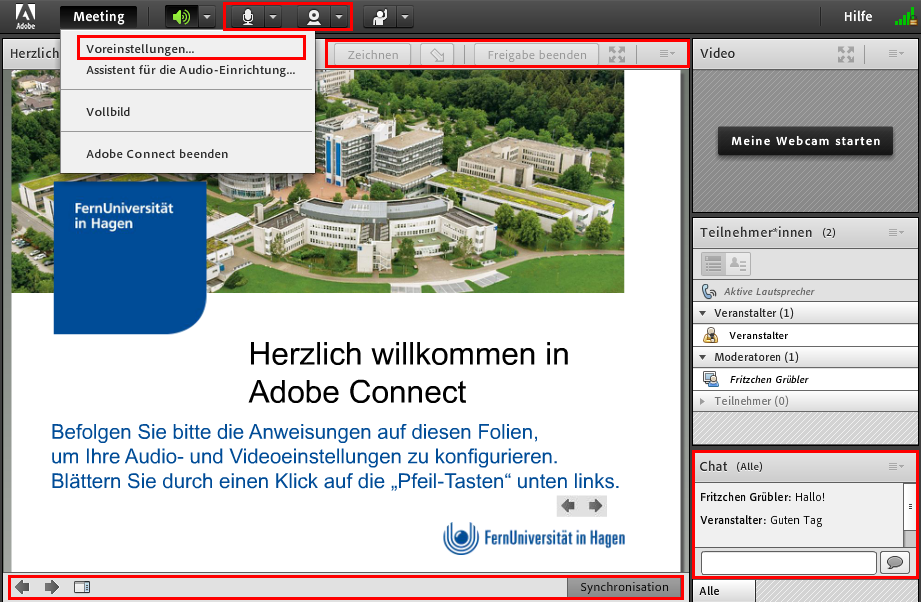Open the Chat pod options menu
921x602 pixels.
(896, 466)
